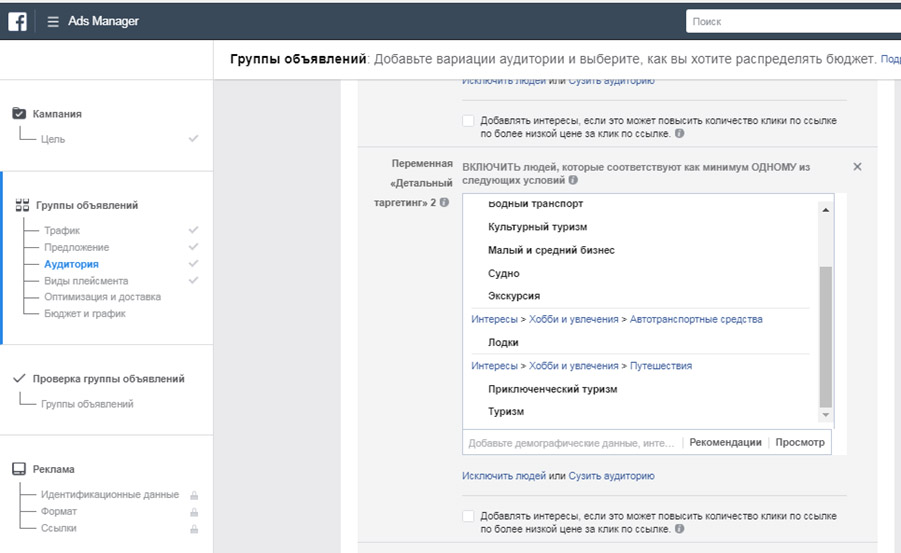Viewport: 901px width, 553px height.
Task: Go to the Ссылки step
Action: click(59, 528)
